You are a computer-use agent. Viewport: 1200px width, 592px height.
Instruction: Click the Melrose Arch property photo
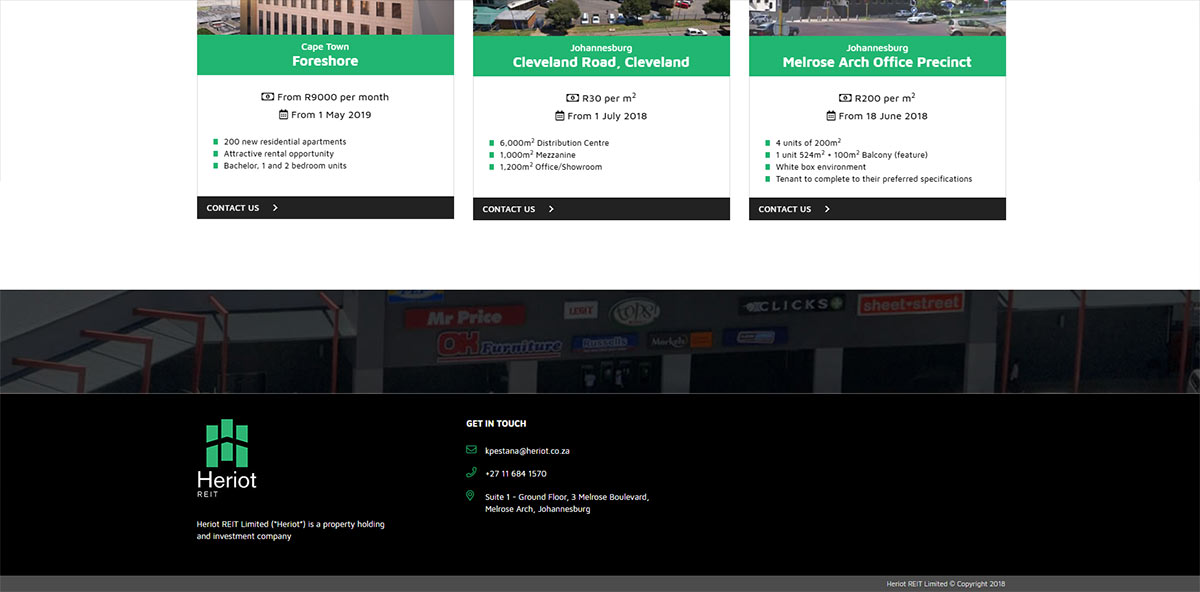(877, 15)
